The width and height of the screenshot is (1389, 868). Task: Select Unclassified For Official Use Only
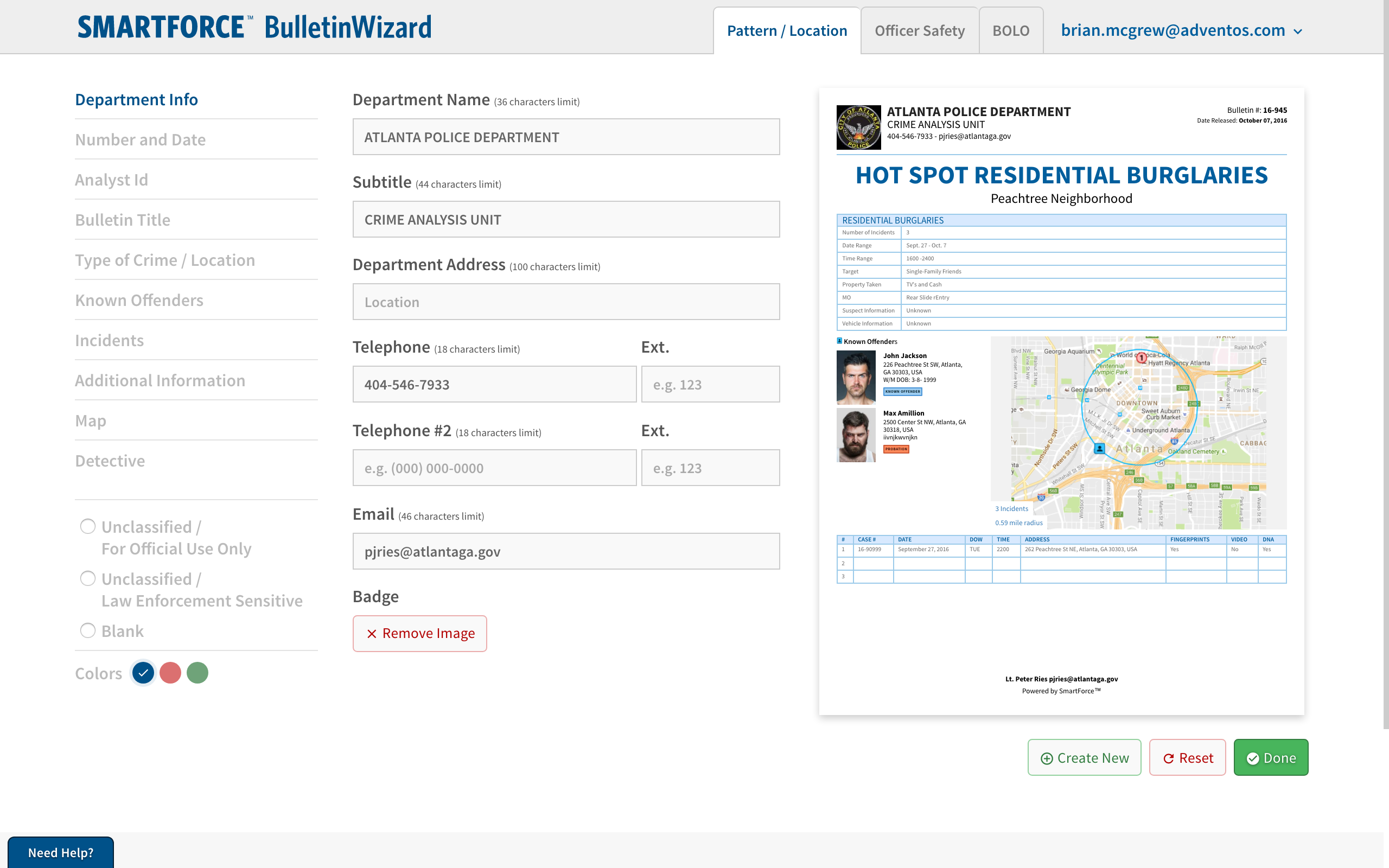[x=88, y=526]
